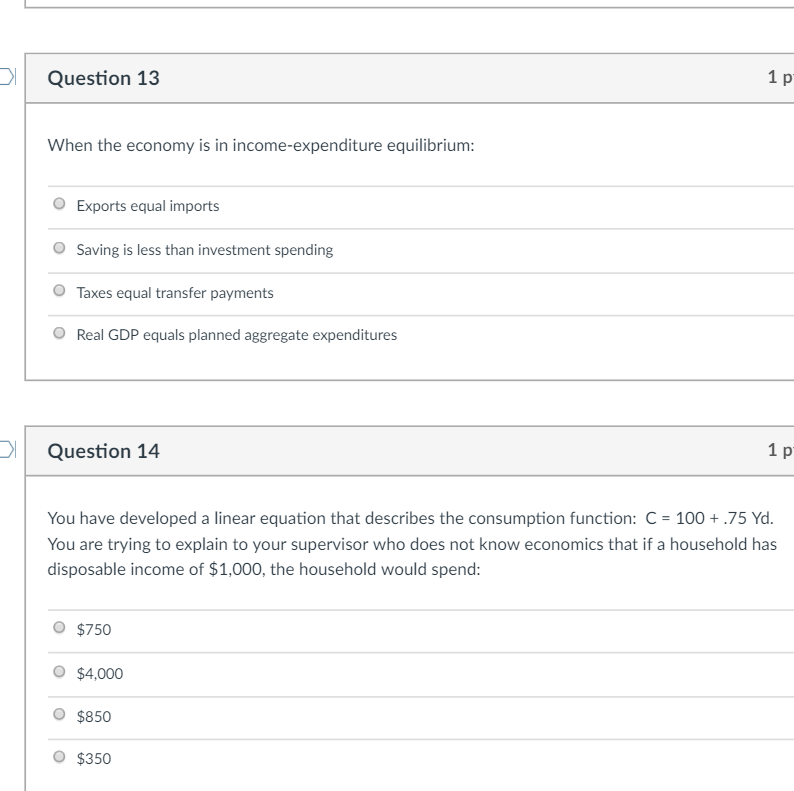Image resolution: width=794 pixels, height=791 pixels.
Task: Select 'Real GDP equals planned aggregate expenditures'
Action: pos(60,334)
